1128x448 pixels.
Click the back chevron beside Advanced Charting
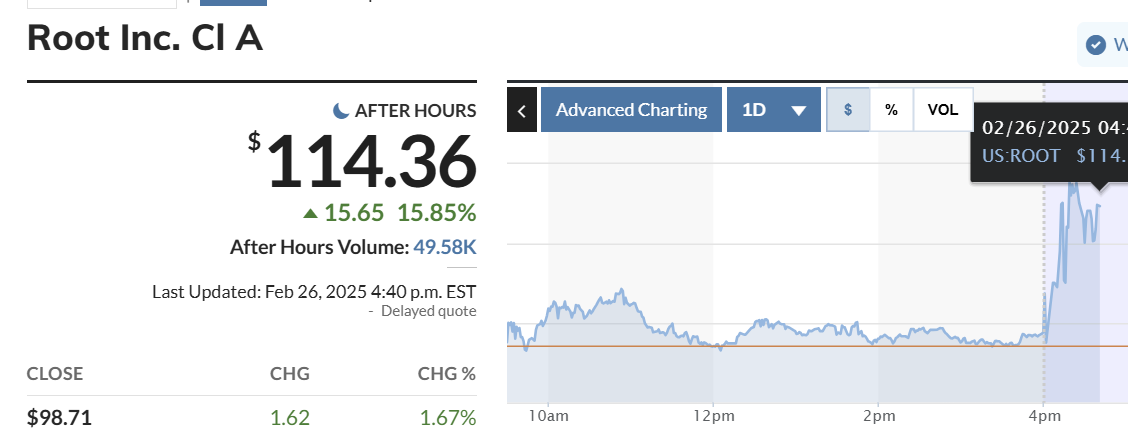(x=522, y=110)
